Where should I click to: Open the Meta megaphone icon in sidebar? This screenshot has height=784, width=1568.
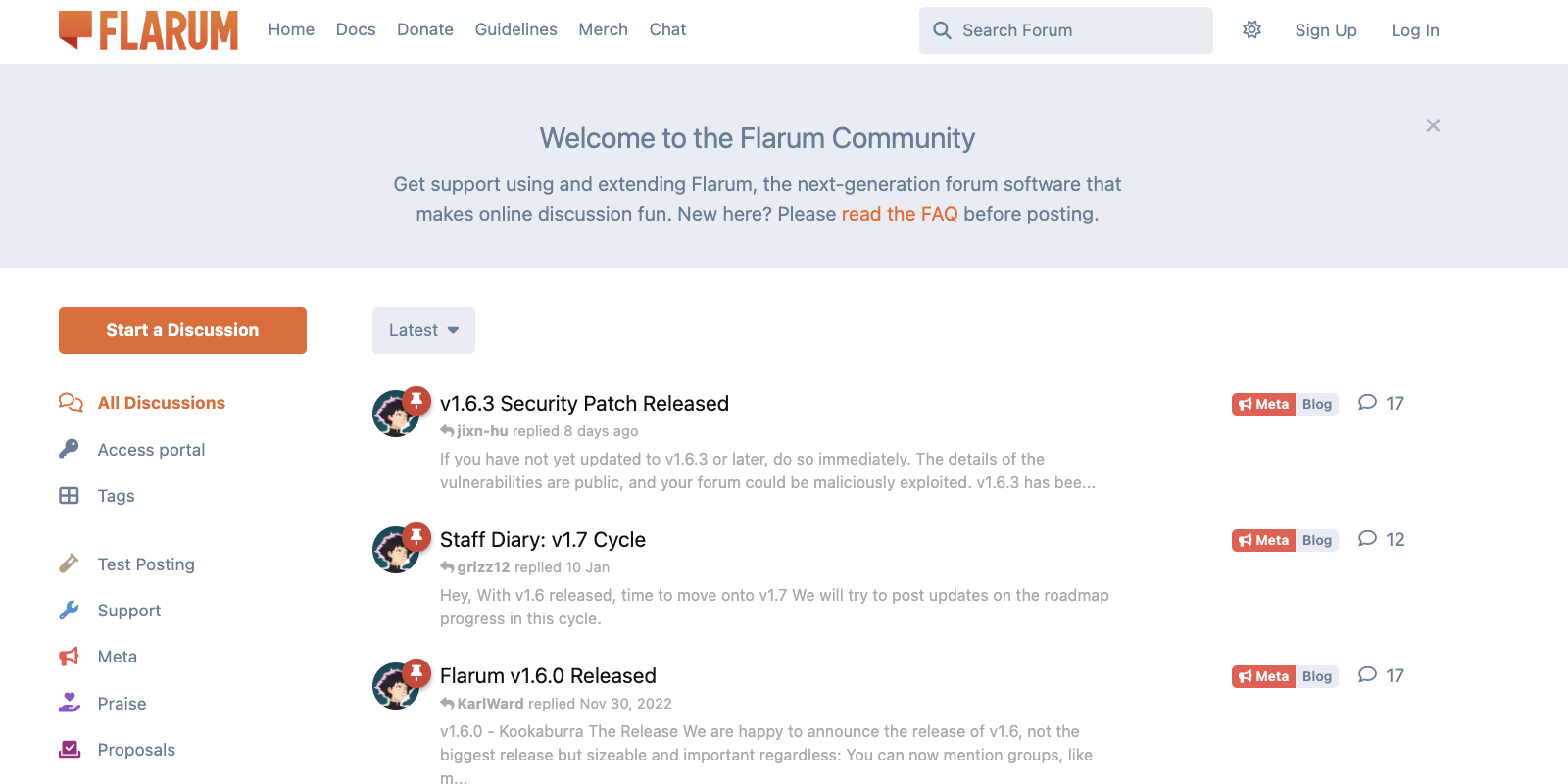pos(69,657)
